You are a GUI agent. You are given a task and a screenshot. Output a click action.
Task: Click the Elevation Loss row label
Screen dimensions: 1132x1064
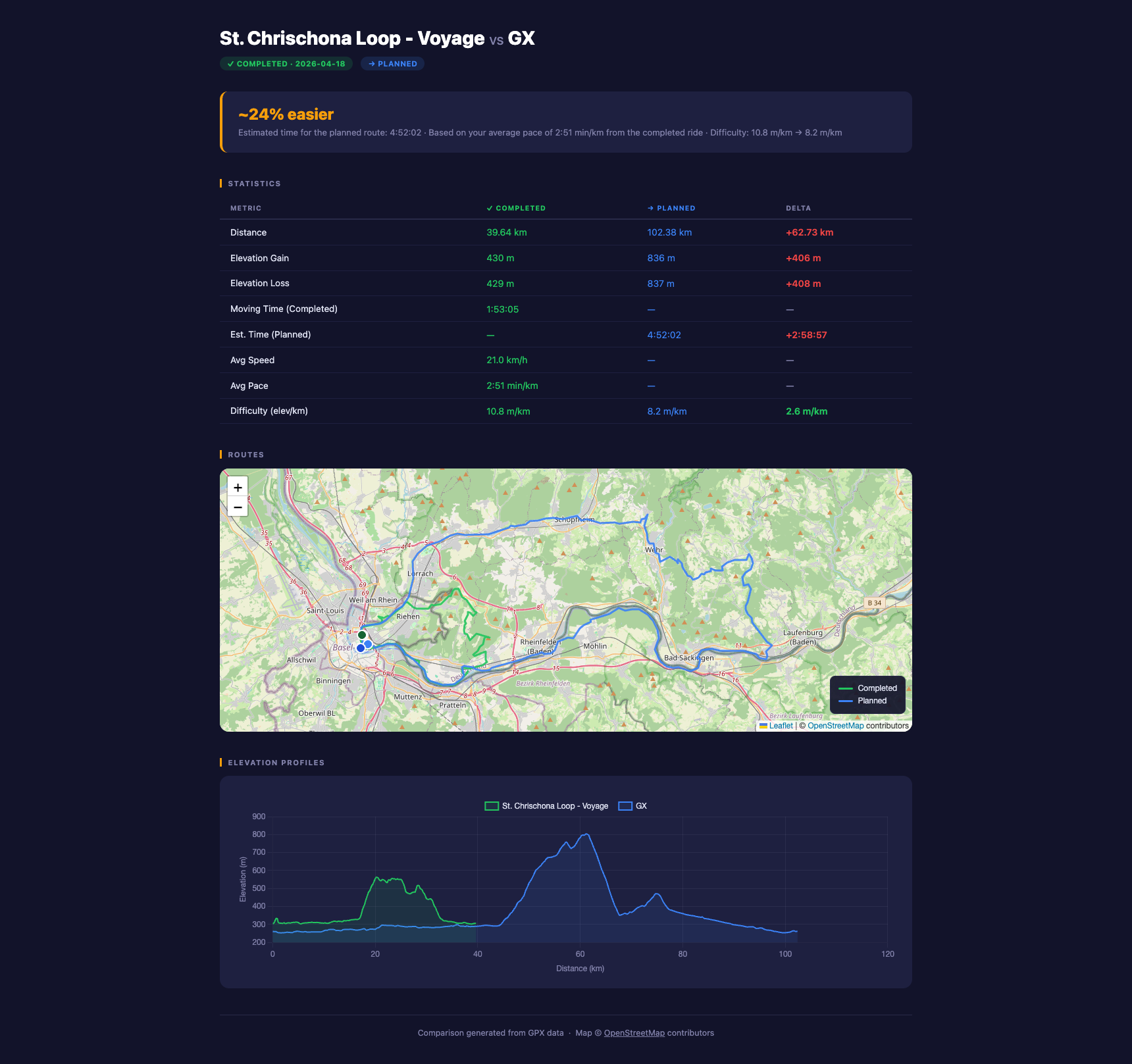(259, 283)
